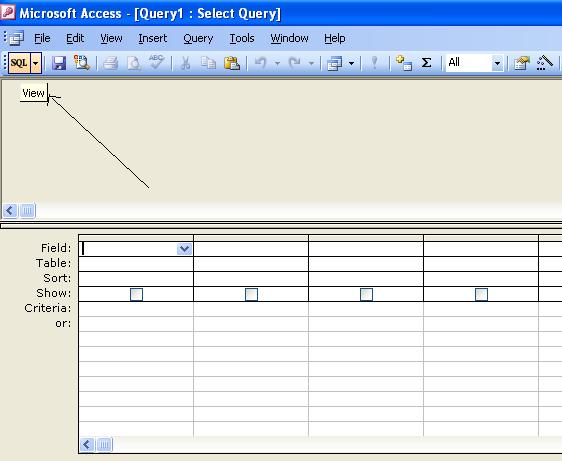This screenshot has height=461, width=562.
Task: Click the design grid scroll-left arrow
Action: pos(86,445)
